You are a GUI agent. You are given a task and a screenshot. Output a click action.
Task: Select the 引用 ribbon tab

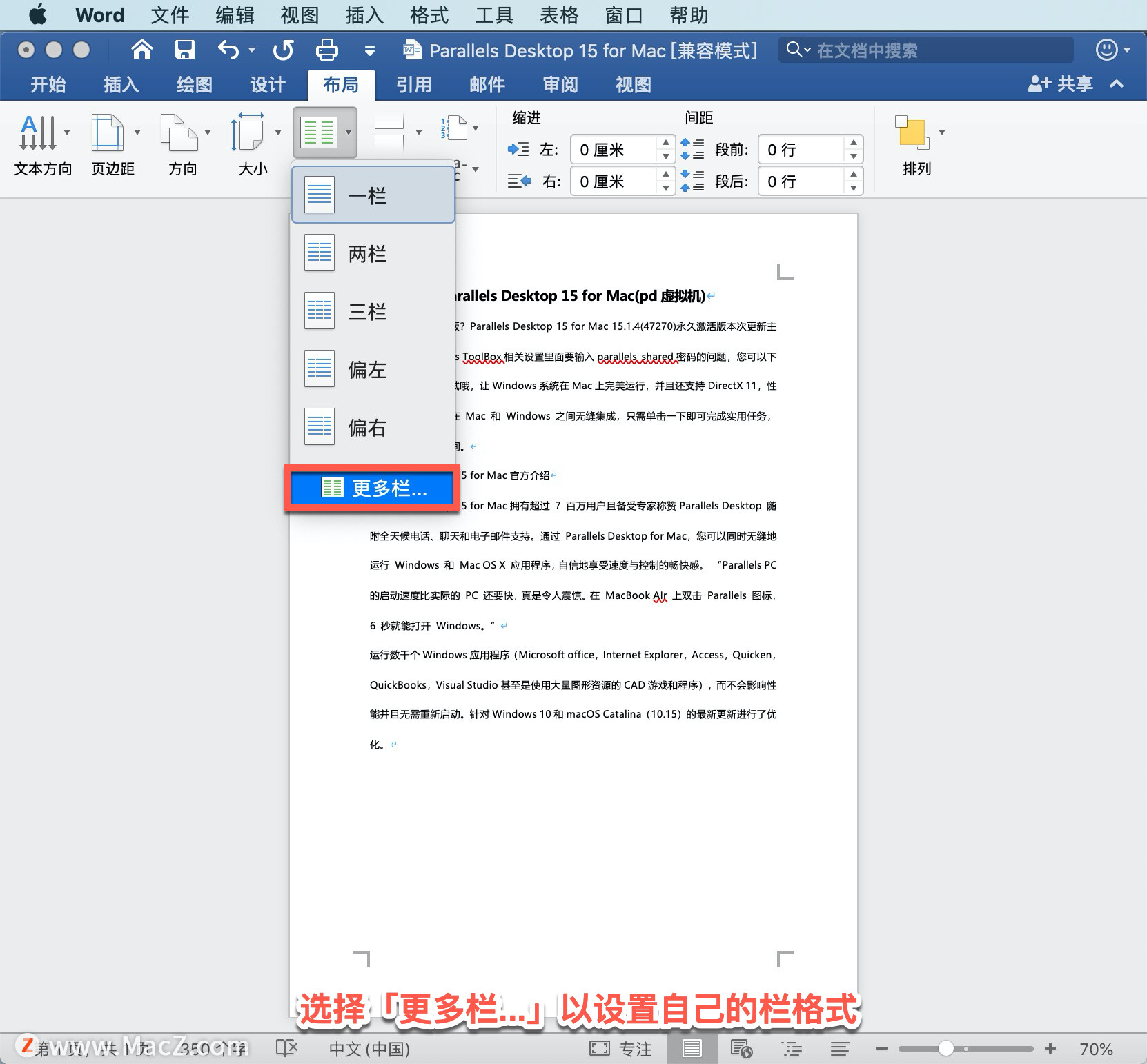(414, 85)
